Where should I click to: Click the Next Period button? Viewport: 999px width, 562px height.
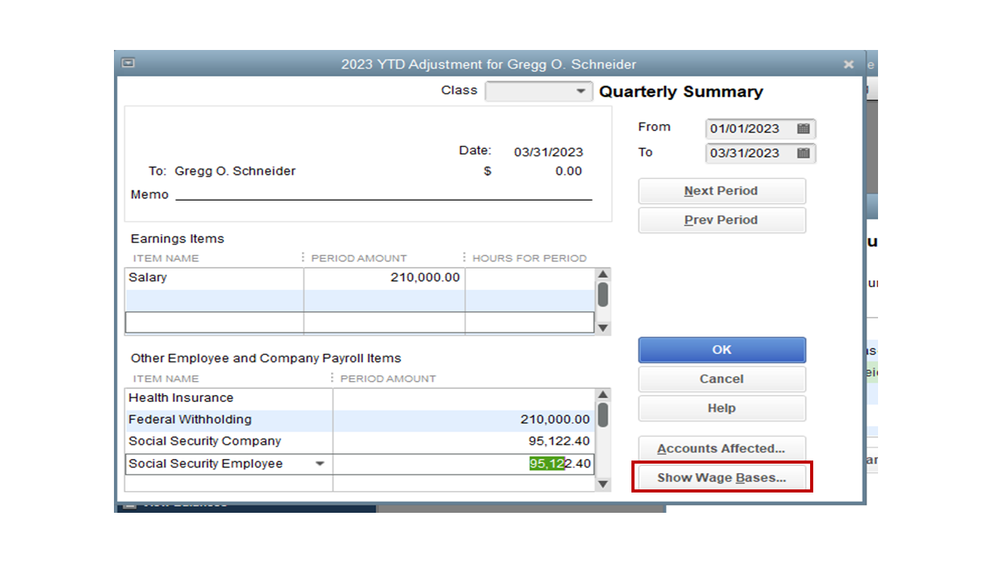click(721, 191)
